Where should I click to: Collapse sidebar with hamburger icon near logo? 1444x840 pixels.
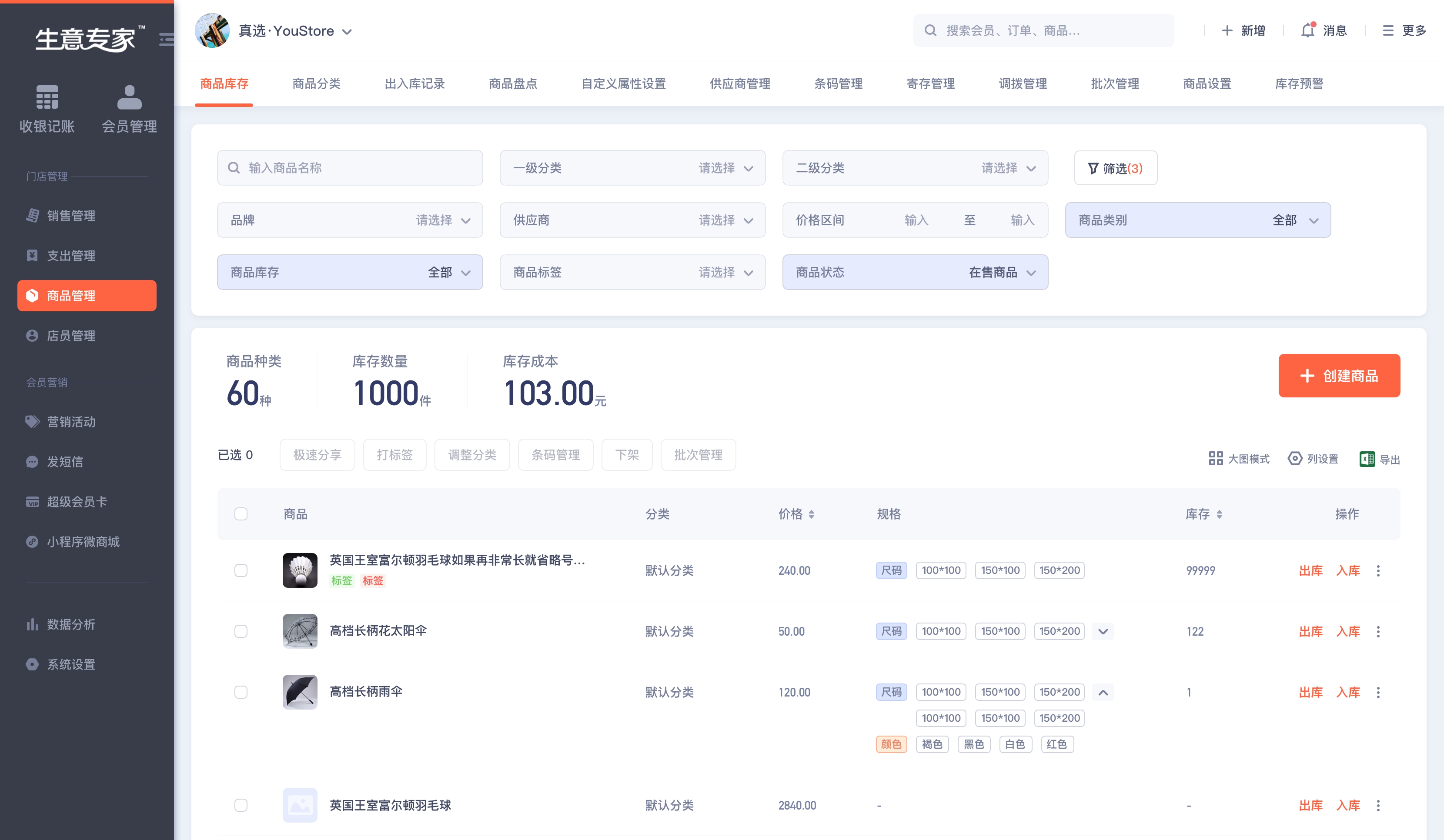(166, 40)
